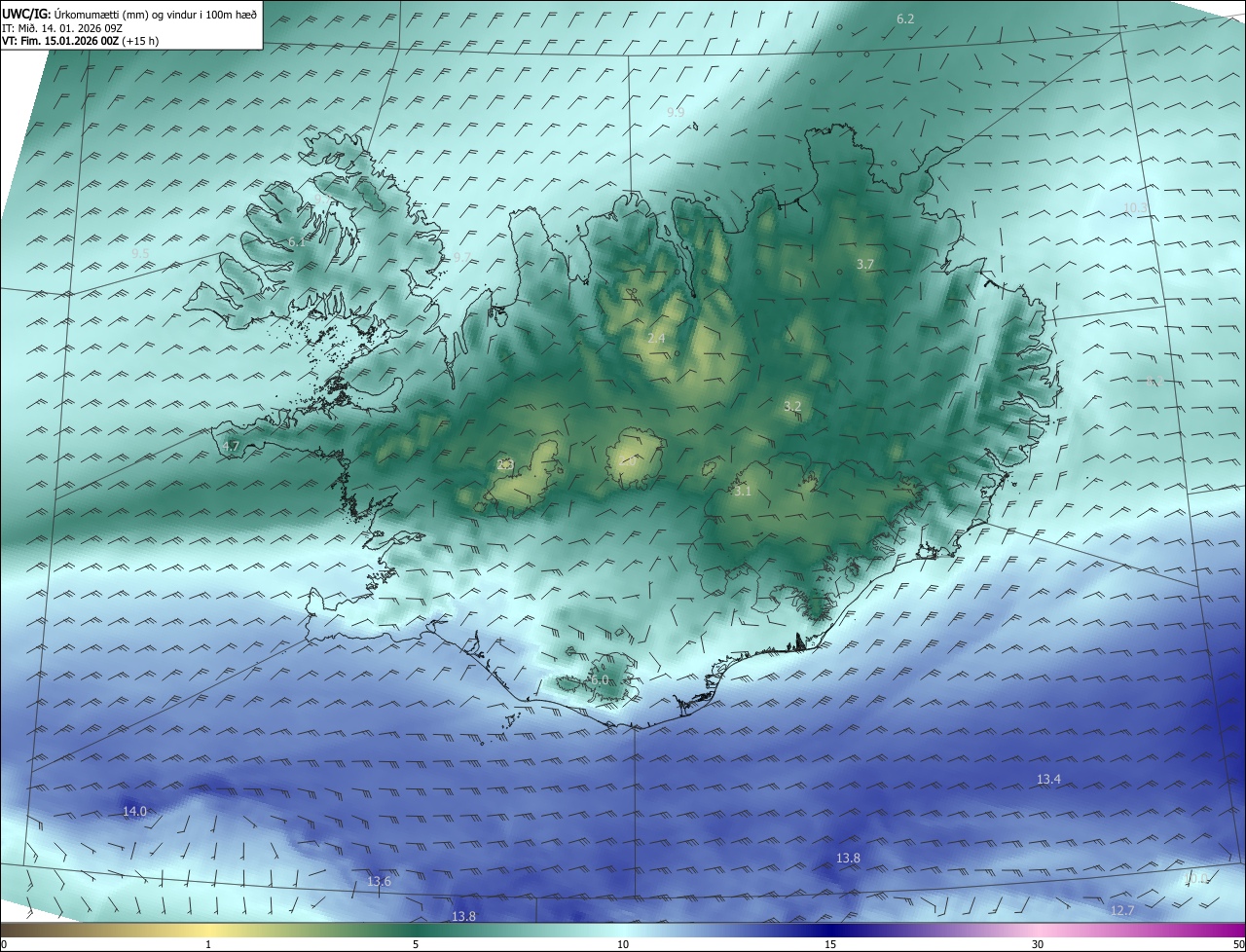
Task: Click the color scale tick label 50
Action: (1239, 944)
